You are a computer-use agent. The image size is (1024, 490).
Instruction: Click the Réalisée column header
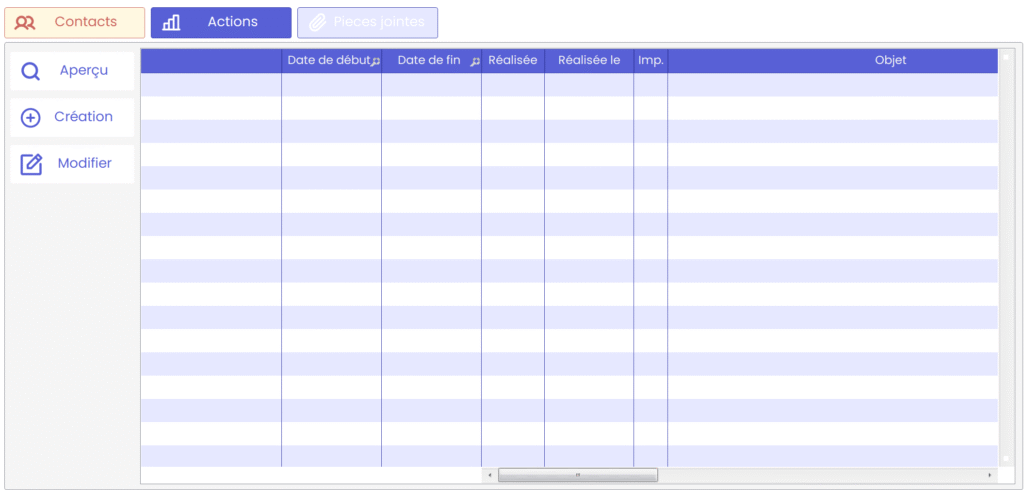pos(513,60)
